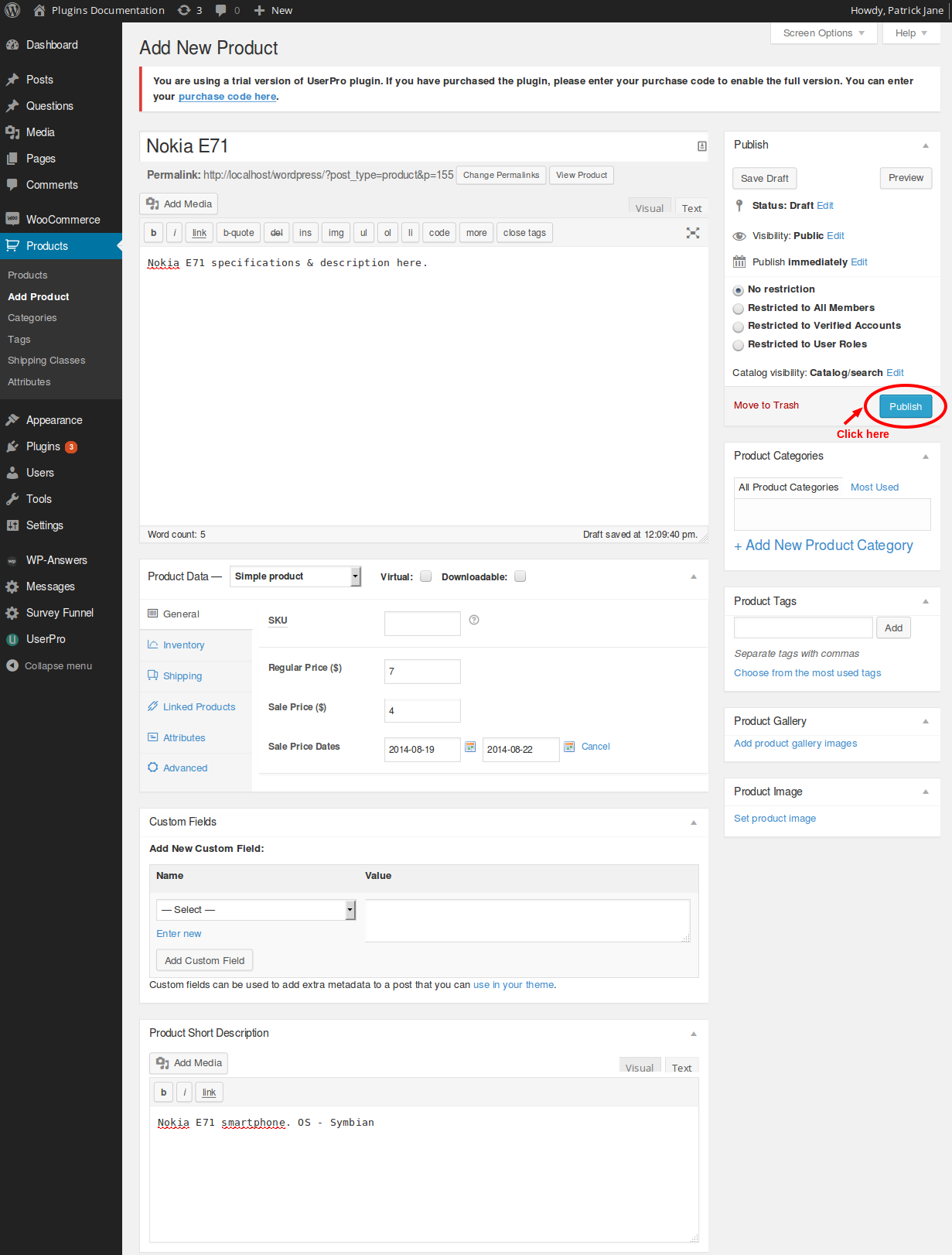Collapse the Custom Fields box arrow
Screen dimensions: 952x1255
click(694, 822)
